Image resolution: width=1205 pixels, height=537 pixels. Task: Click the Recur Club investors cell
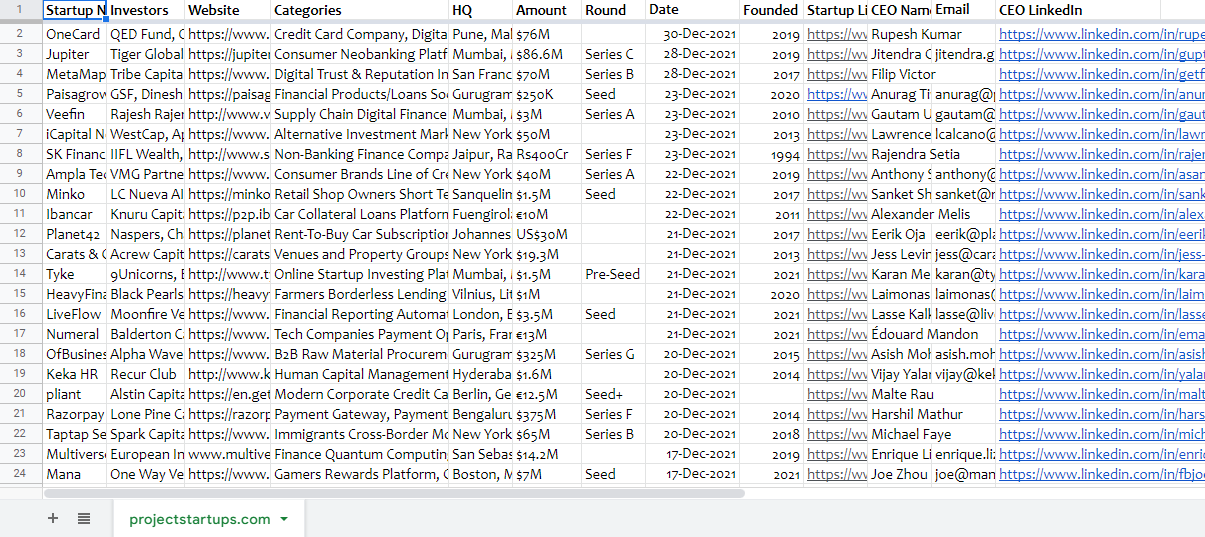click(146, 374)
